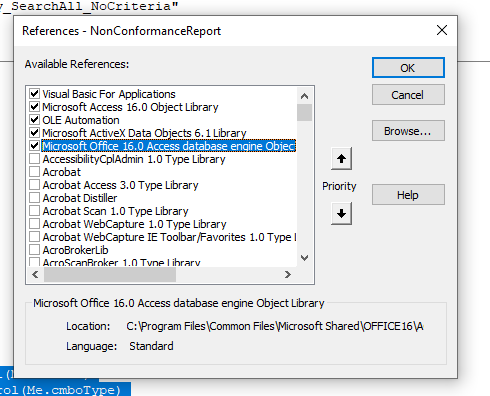490x396 pixels.
Task: Click the vertical scrollbar thumb
Action: 304,113
